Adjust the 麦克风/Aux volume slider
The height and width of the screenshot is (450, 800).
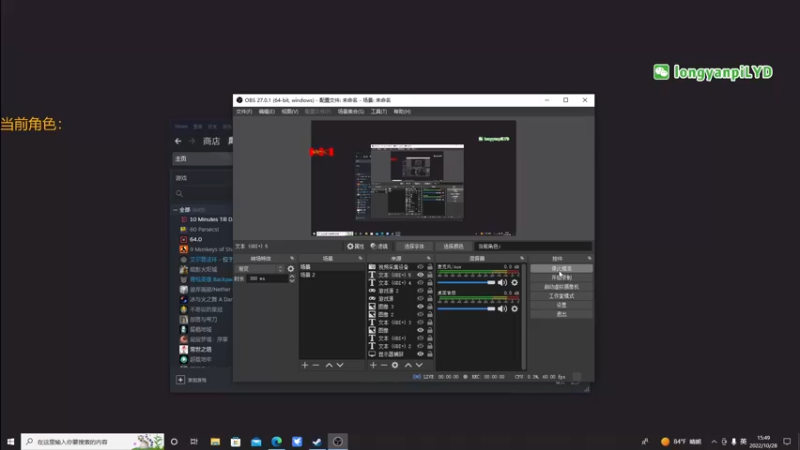tap(466, 282)
